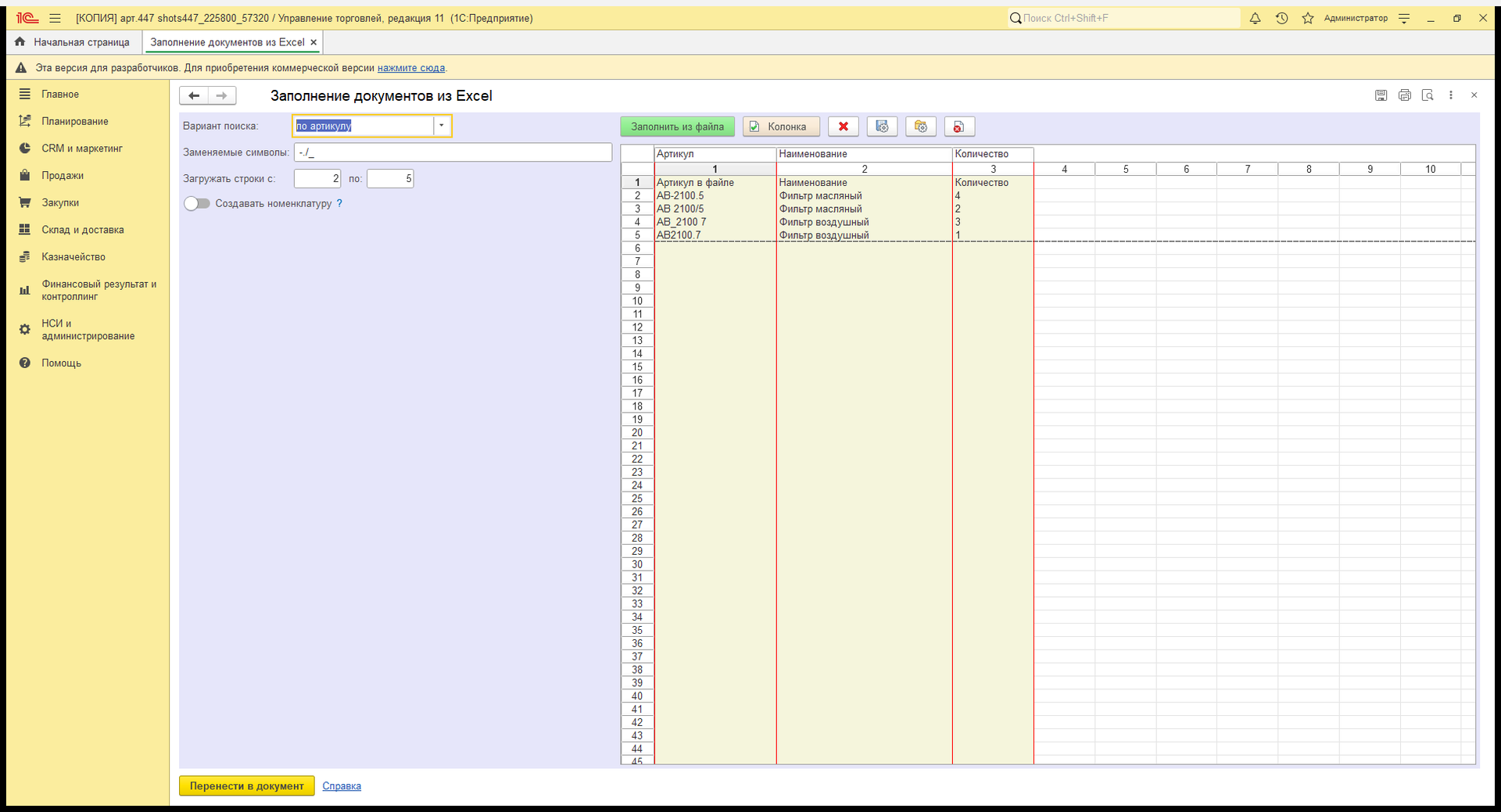1501x812 pixels.
Task: Open favorites star icon
Action: point(1308,18)
